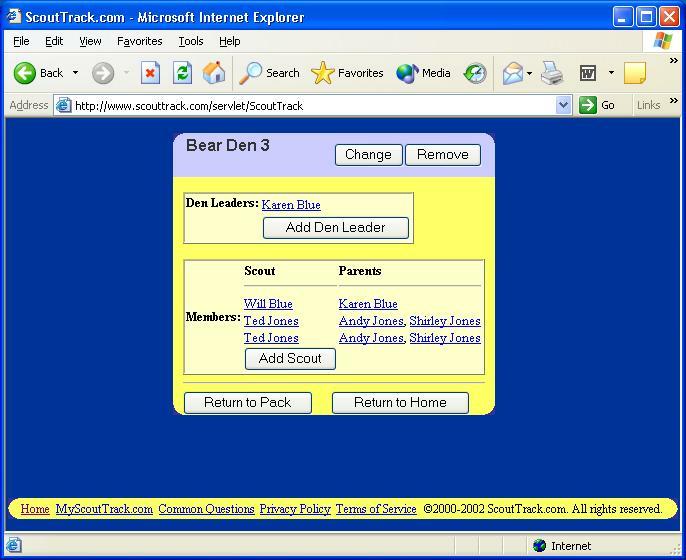Image resolution: width=686 pixels, height=560 pixels.
Task: Click the Add Den Leader button
Action: 336,228
